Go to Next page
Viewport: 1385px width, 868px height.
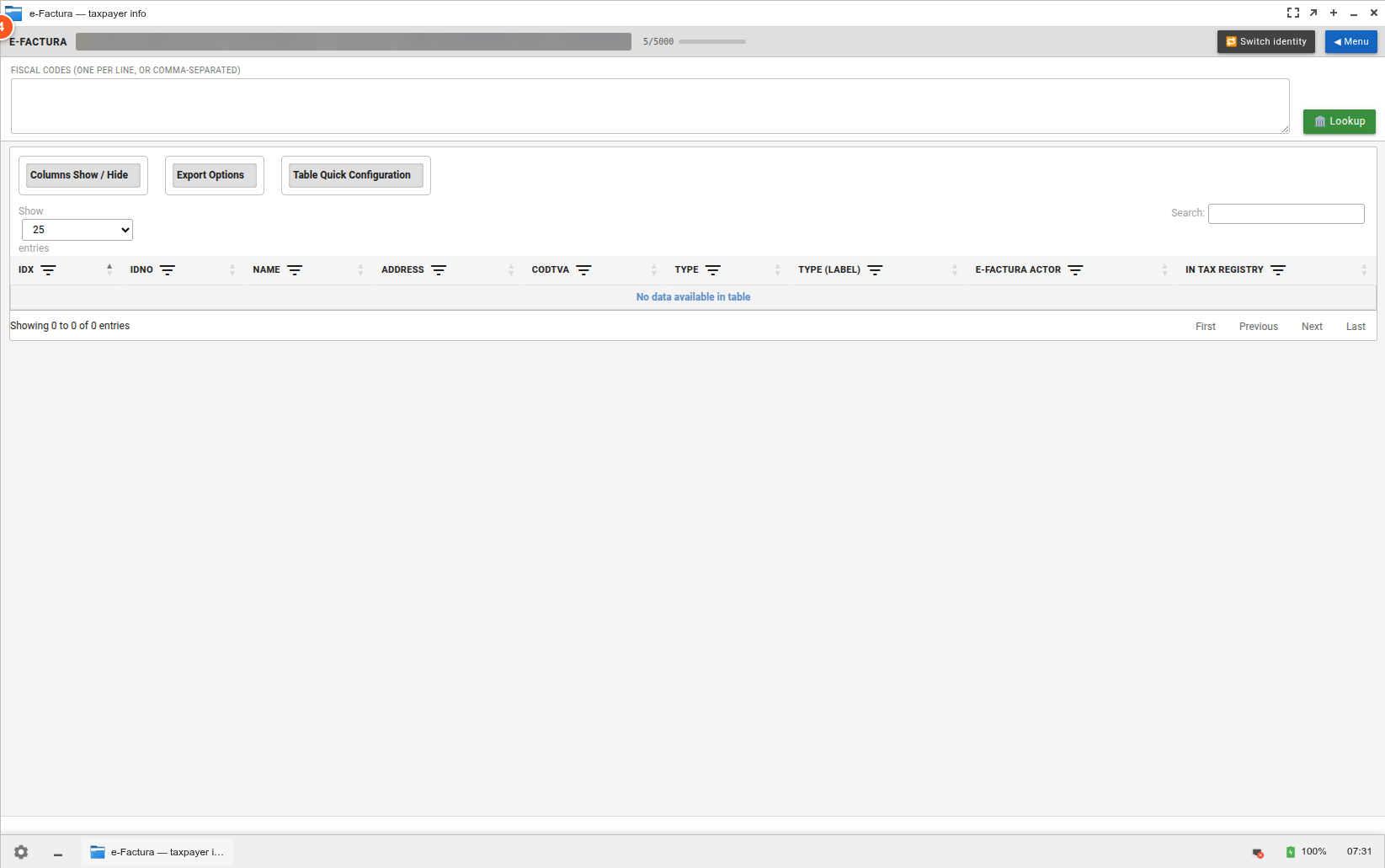(x=1312, y=327)
